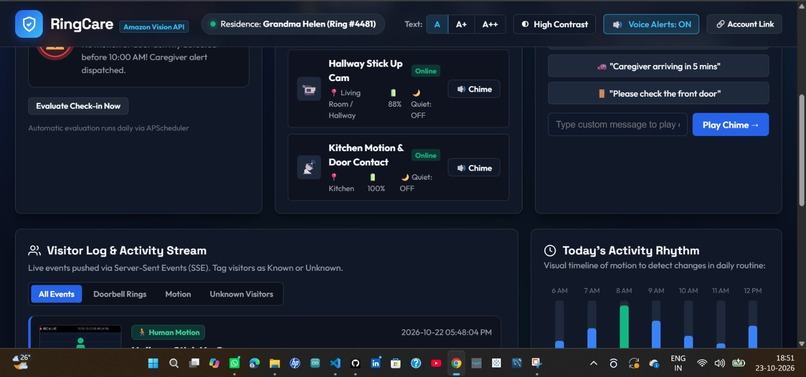Open GitHub Desktop from taskbar

pos(355,363)
